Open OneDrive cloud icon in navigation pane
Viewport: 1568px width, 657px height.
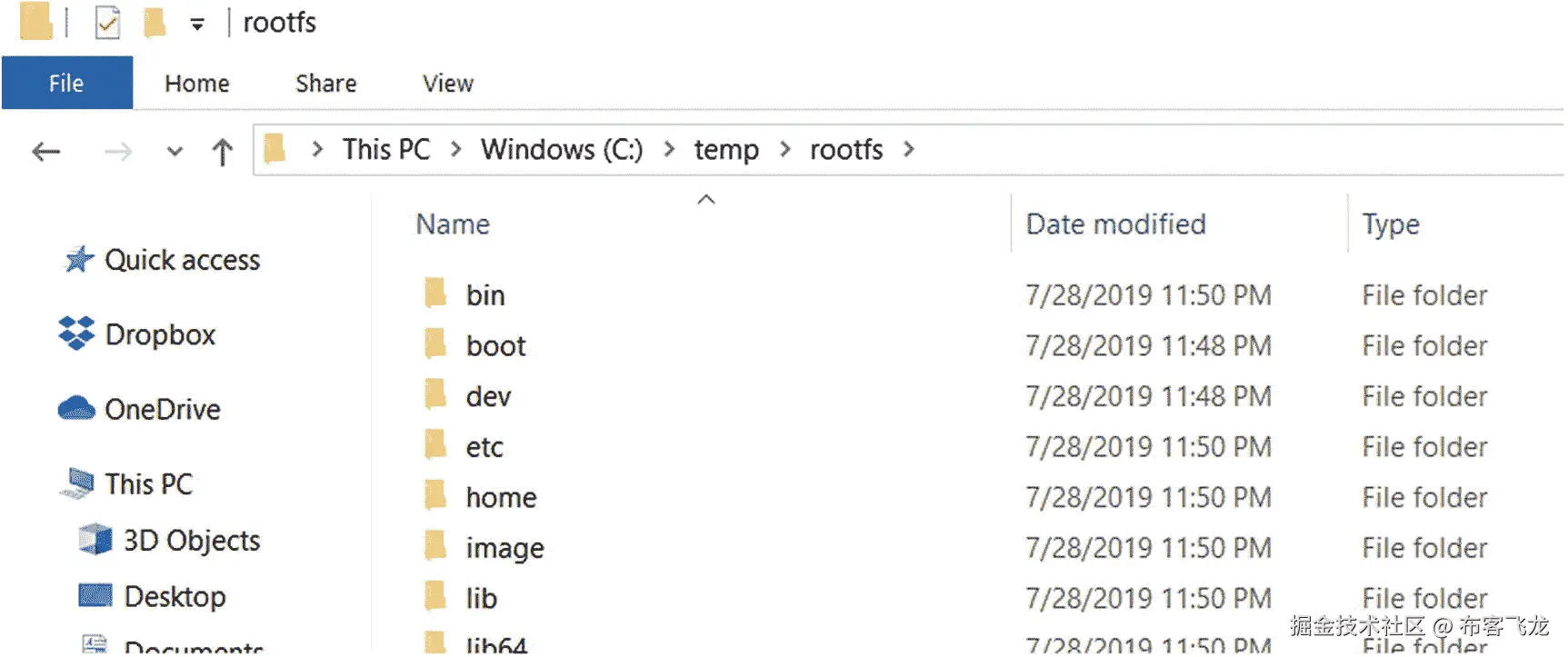tap(76, 409)
